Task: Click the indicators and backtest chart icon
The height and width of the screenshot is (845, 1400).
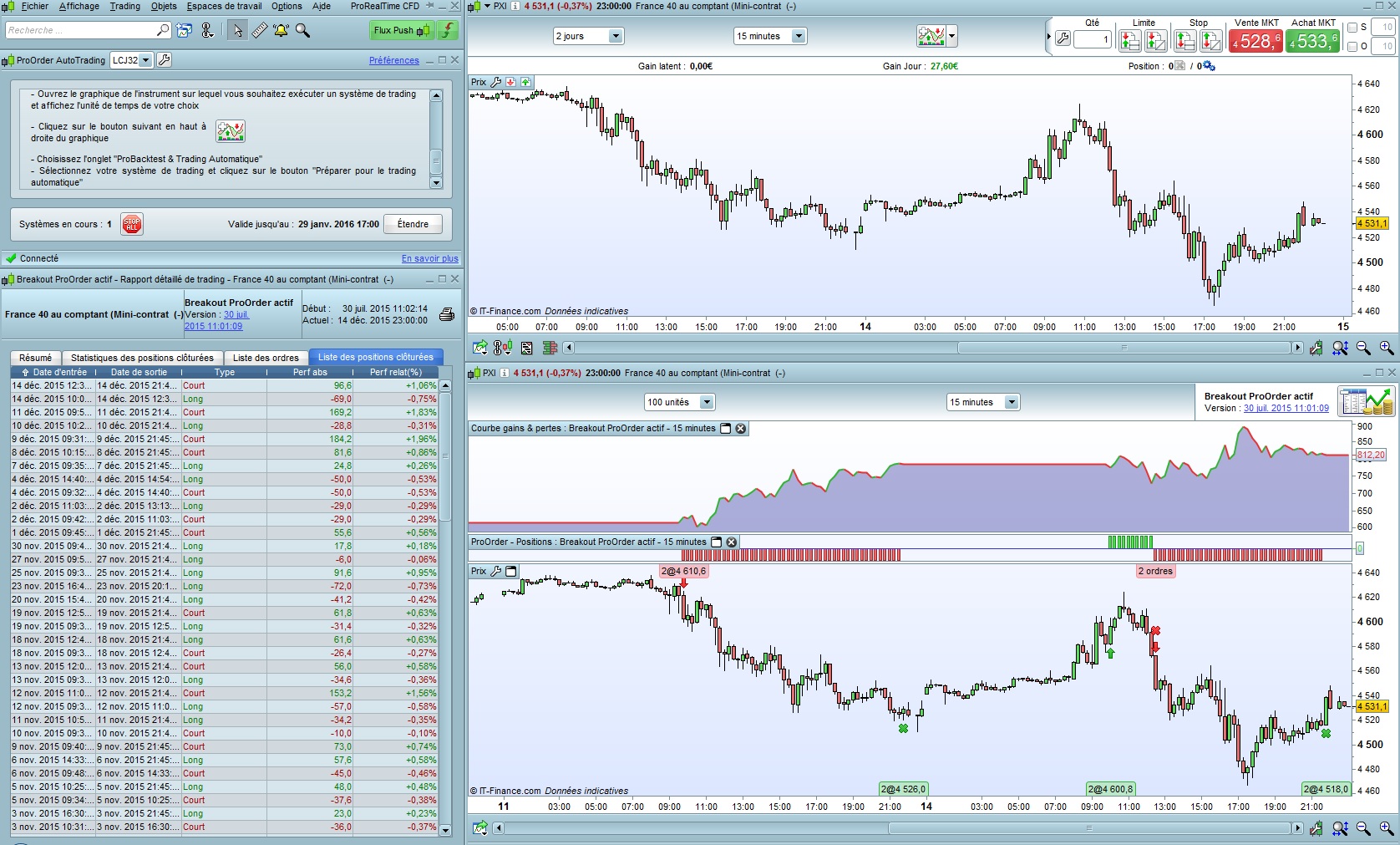Action: (931, 36)
